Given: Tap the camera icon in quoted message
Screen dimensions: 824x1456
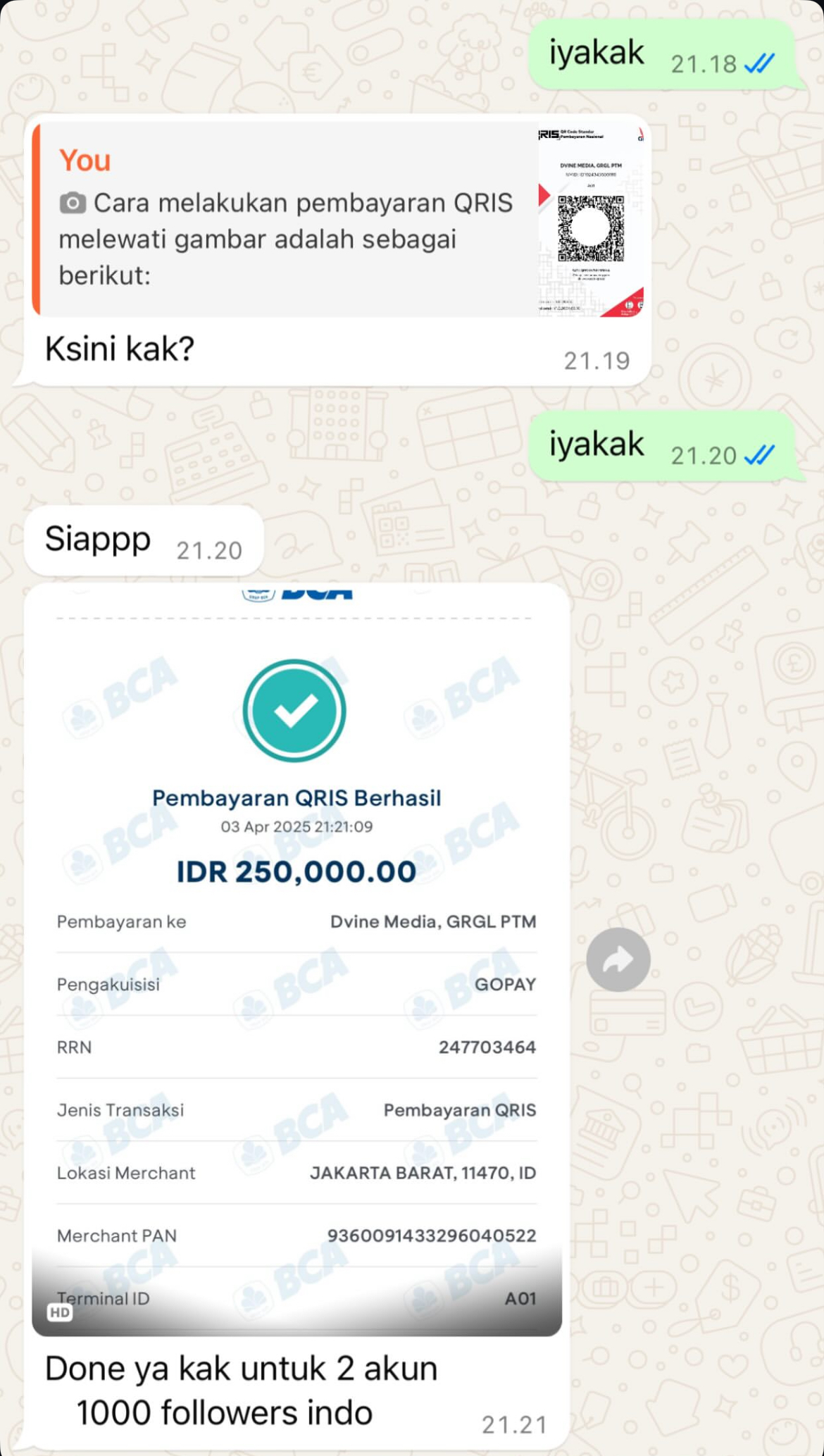Looking at the screenshot, I should coord(73,204).
